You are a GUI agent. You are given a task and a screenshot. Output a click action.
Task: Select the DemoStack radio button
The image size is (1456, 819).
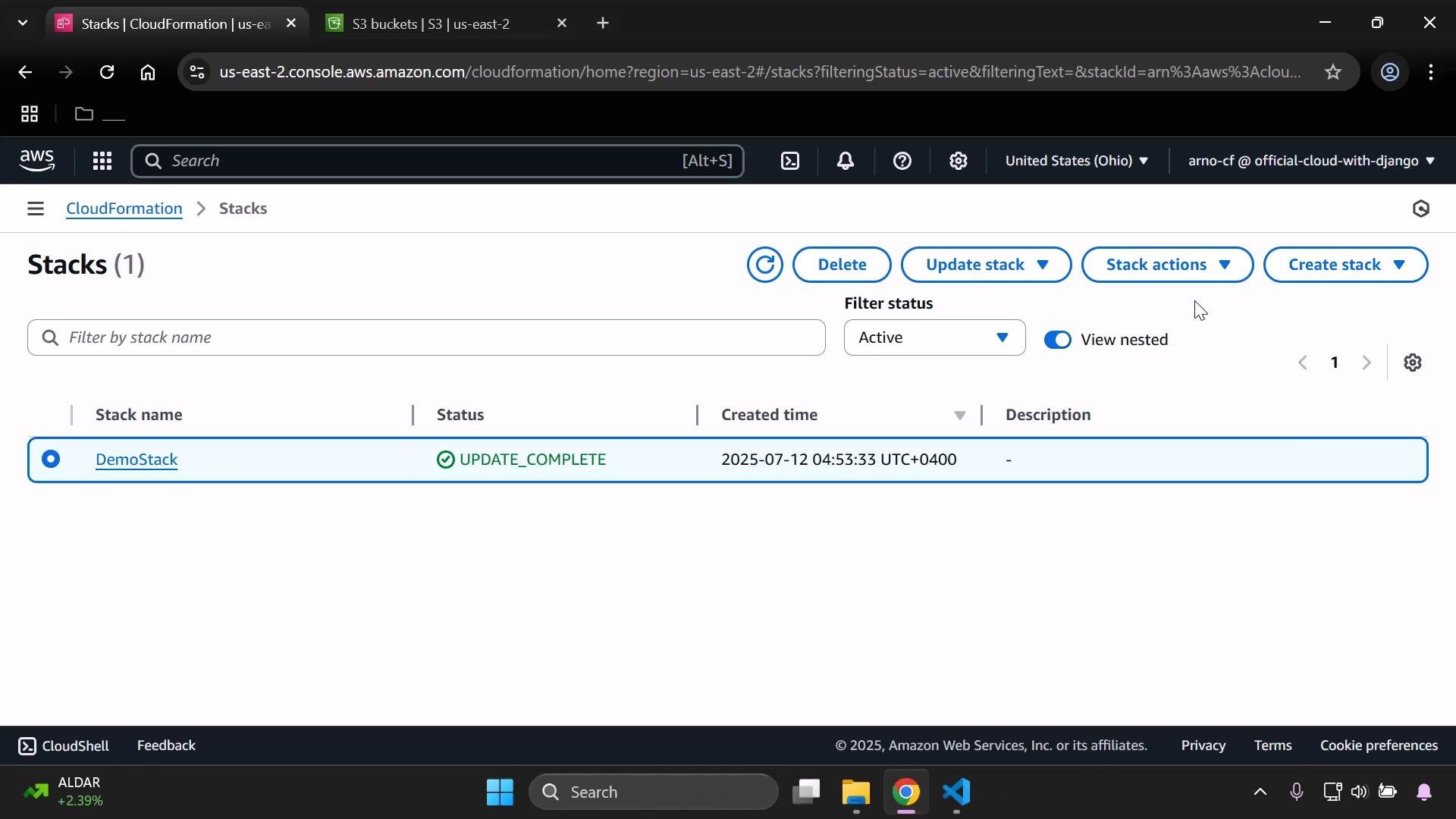(51, 460)
